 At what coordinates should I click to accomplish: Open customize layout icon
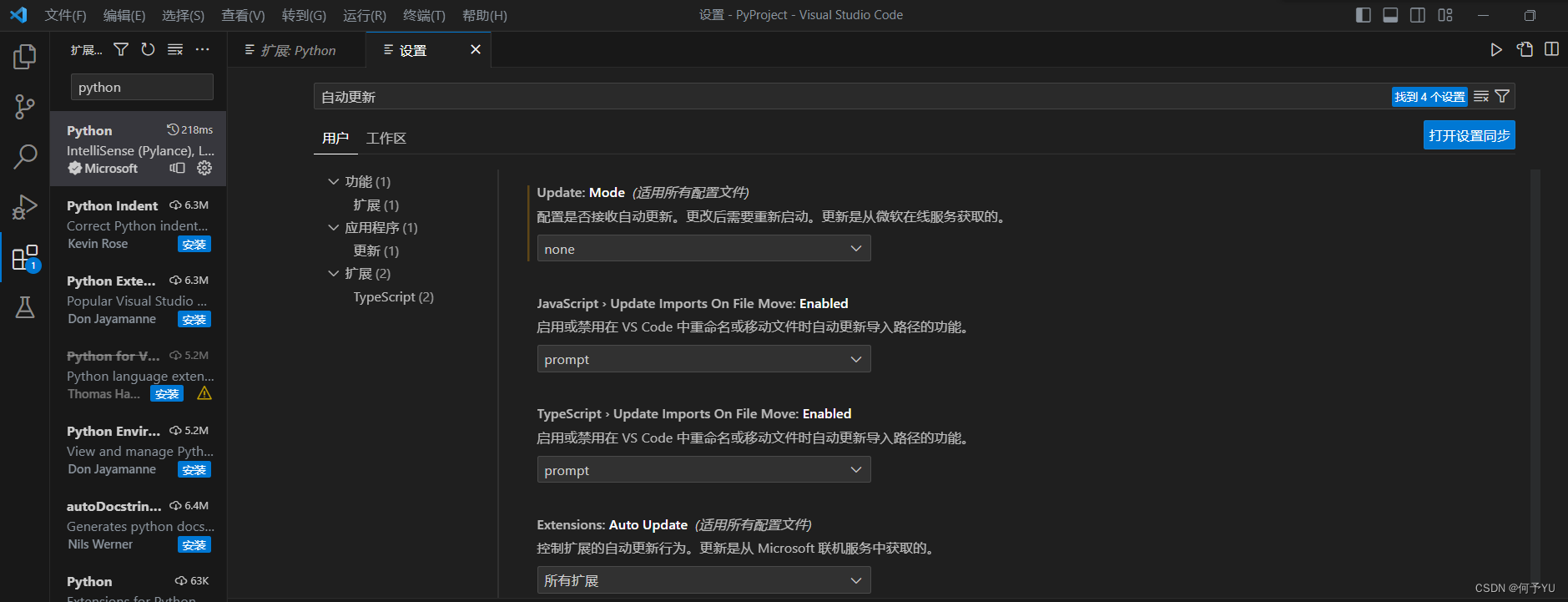pos(1445,15)
